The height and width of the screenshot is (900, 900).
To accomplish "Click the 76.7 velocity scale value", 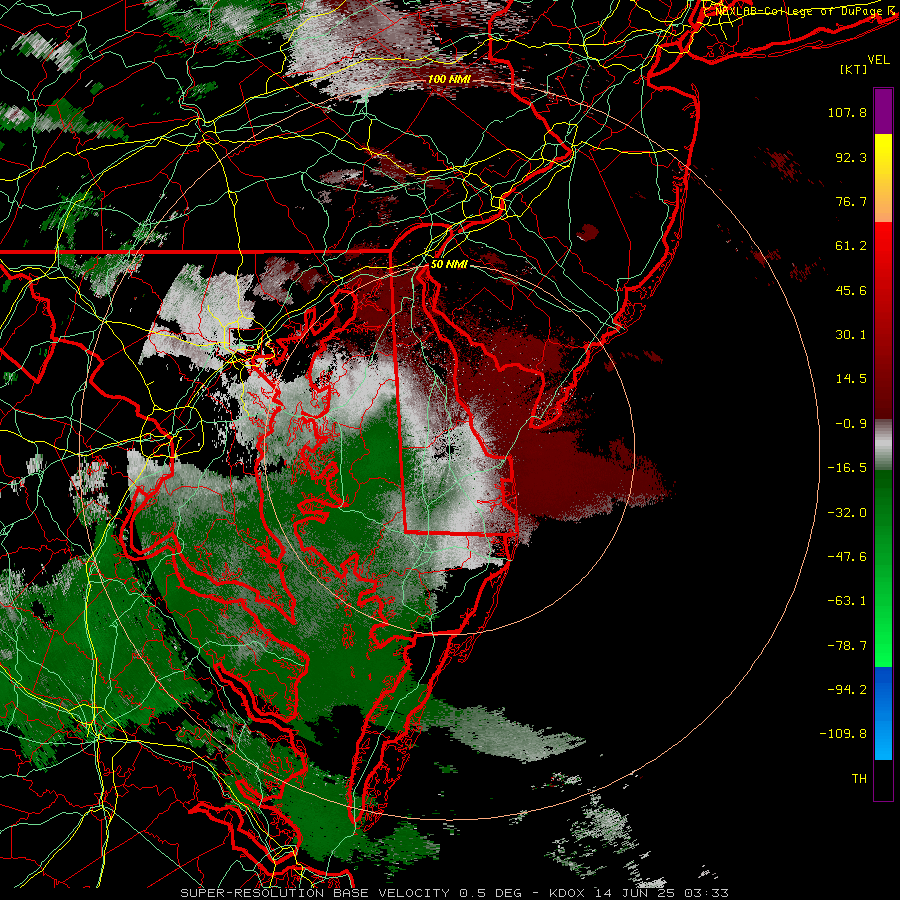I will coord(851,201).
